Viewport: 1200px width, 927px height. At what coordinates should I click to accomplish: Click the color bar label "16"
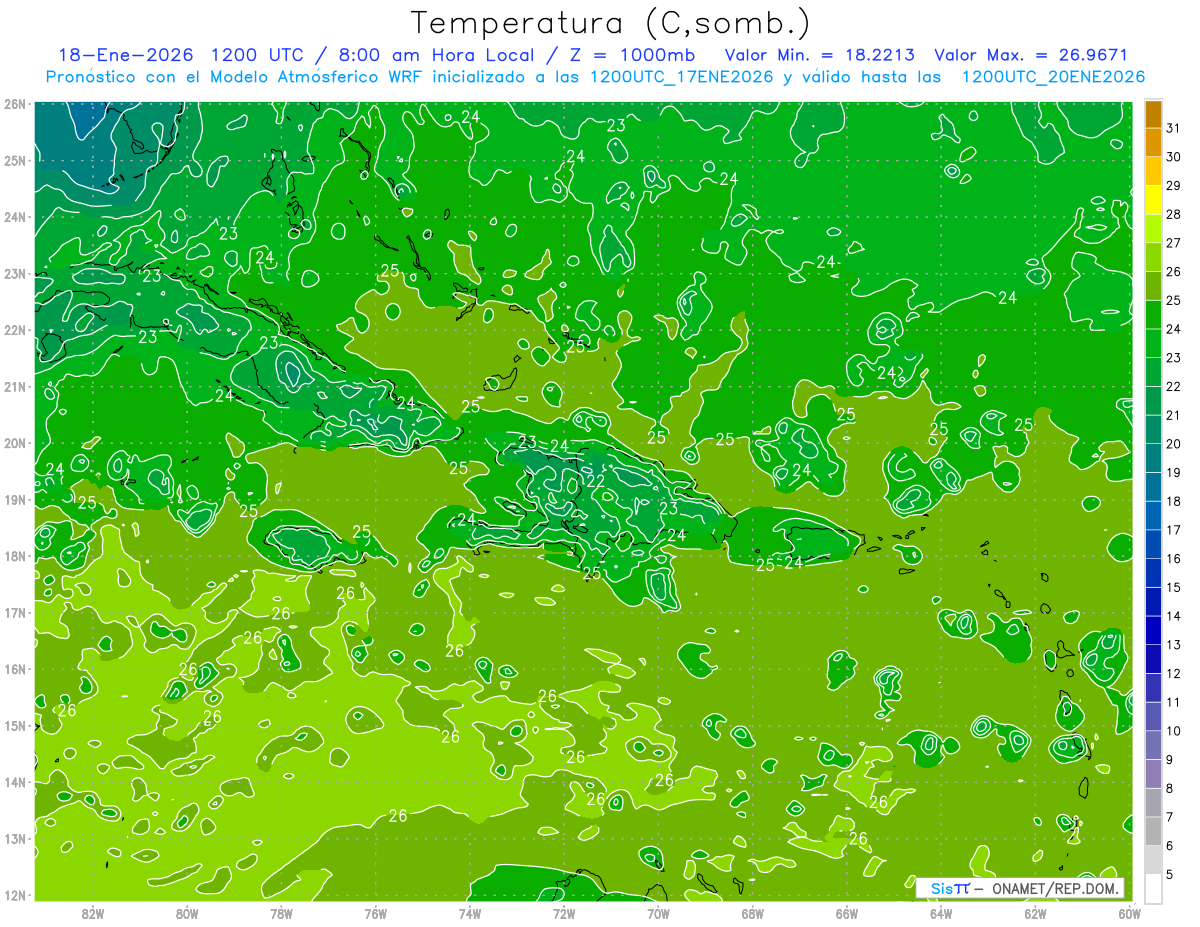(x=1173, y=558)
